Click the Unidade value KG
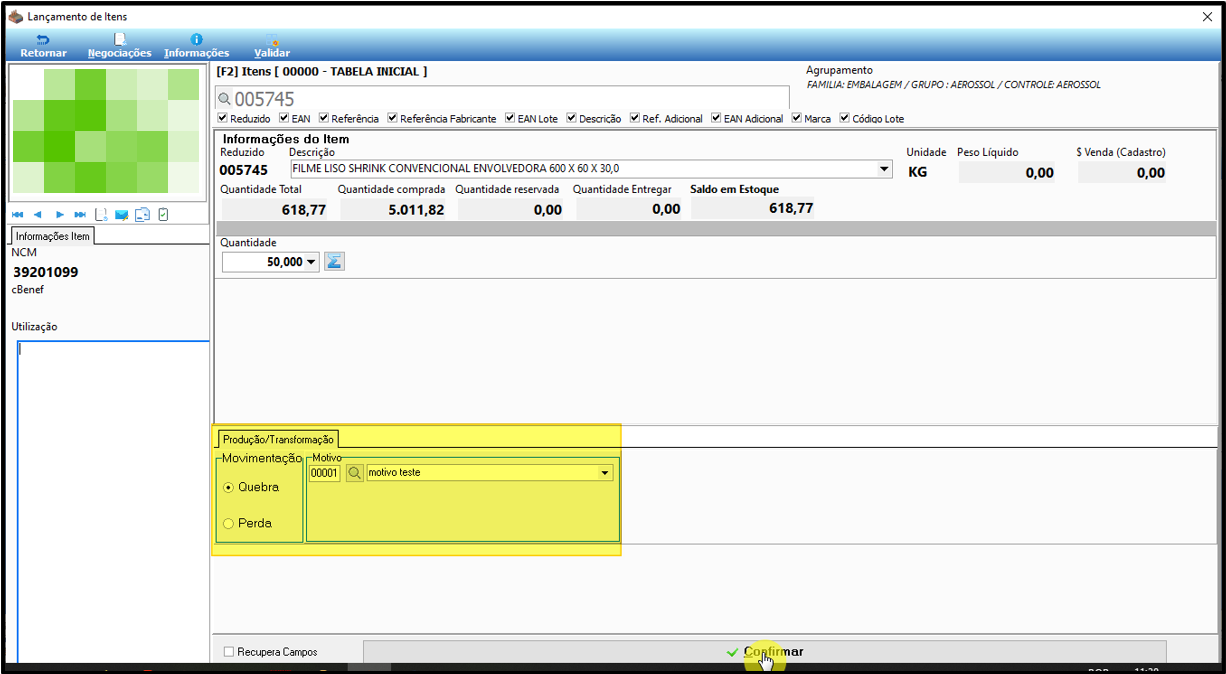The width and height of the screenshot is (1226, 674). tap(917, 172)
